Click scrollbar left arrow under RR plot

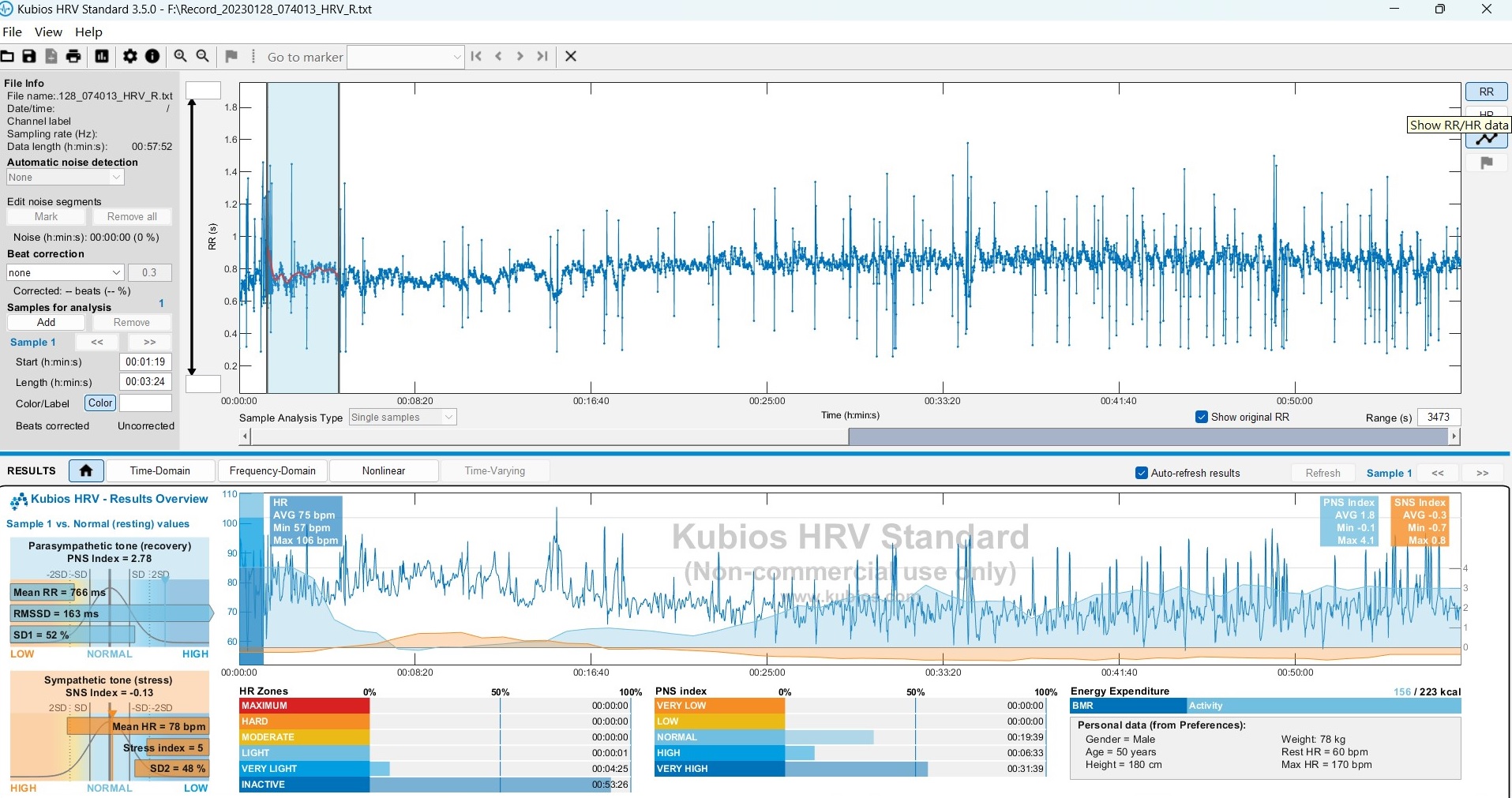tap(246, 436)
